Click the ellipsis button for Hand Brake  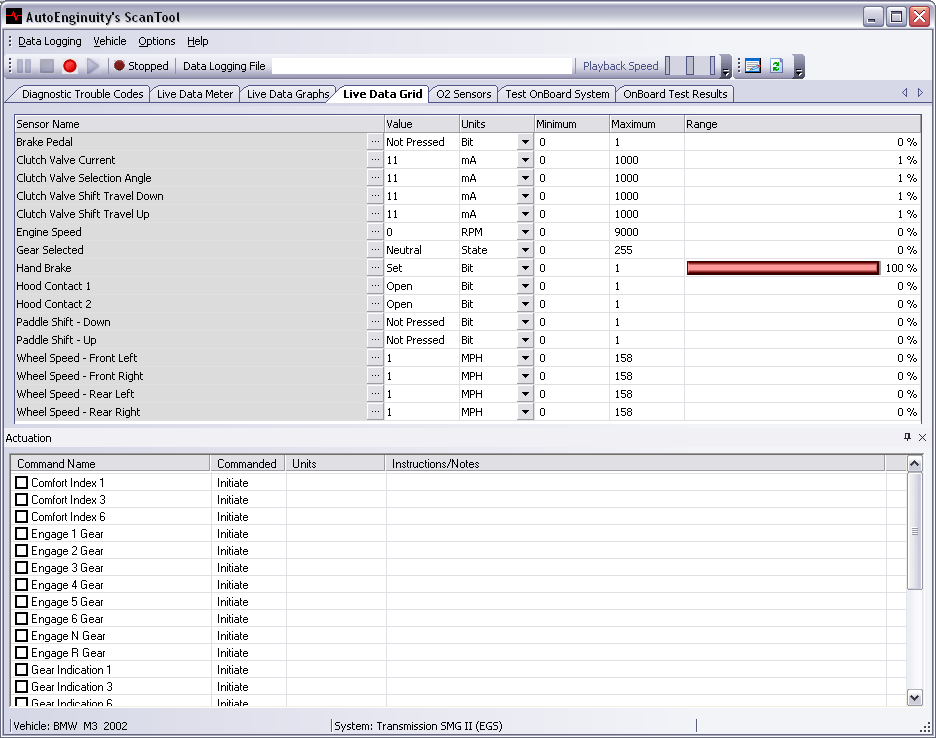375,267
